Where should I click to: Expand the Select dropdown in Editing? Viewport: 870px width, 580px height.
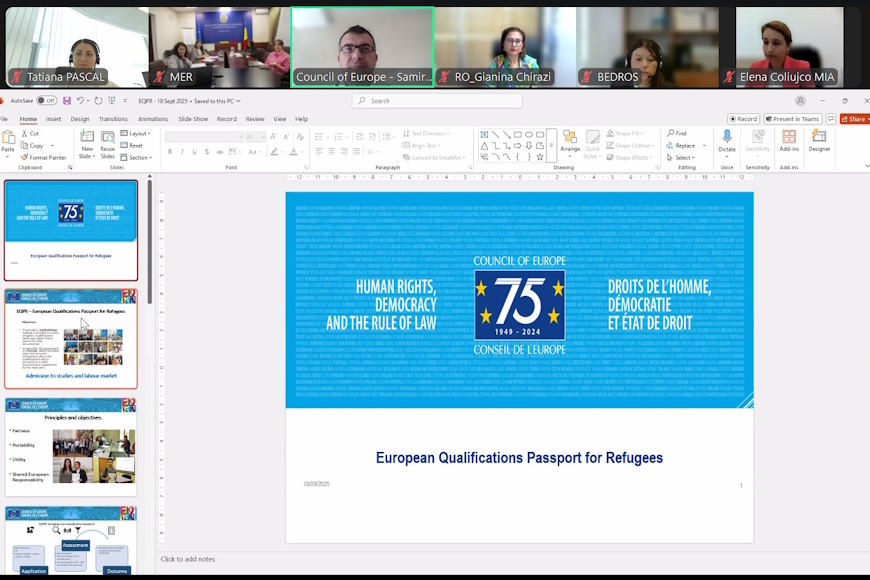coord(681,158)
